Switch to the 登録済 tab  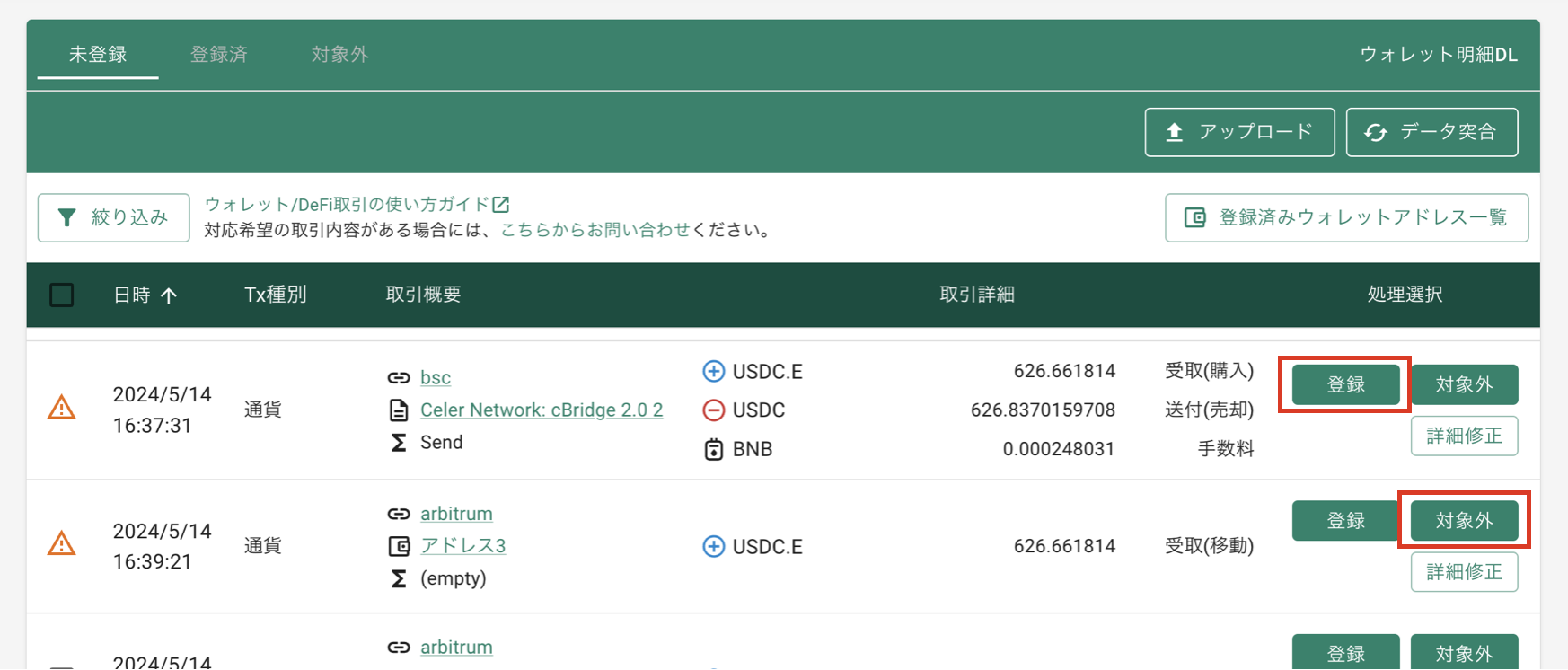[x=219, y=54]
